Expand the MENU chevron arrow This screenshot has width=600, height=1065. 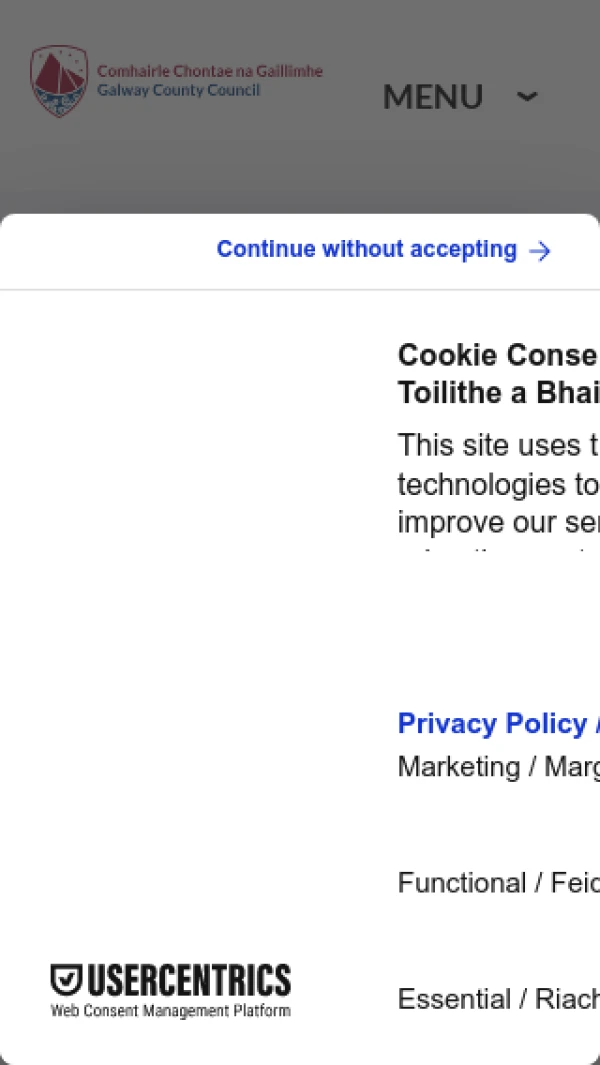(x=527, y=97)
